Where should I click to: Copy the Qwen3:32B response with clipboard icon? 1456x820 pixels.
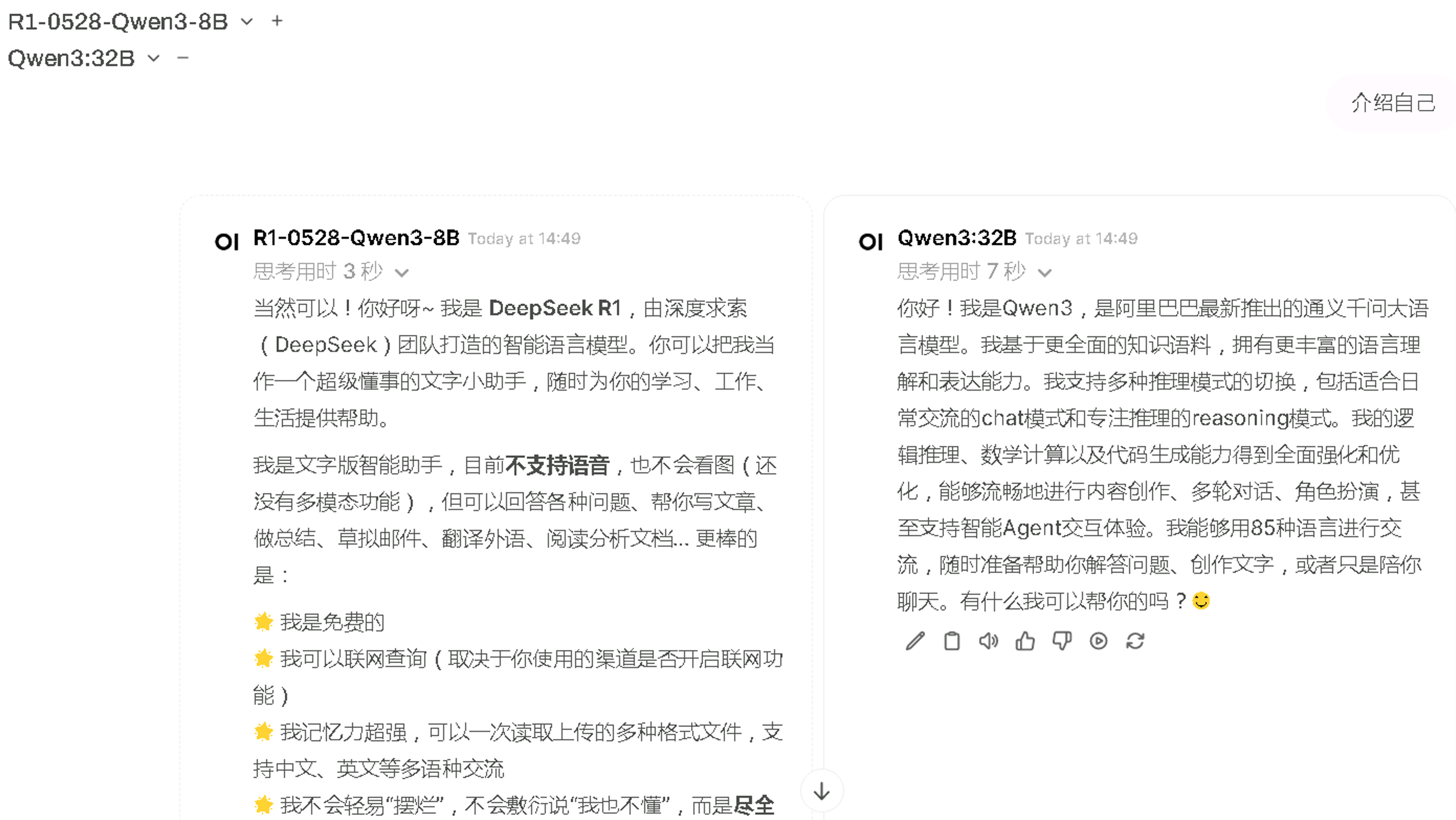tap(952, 641)
